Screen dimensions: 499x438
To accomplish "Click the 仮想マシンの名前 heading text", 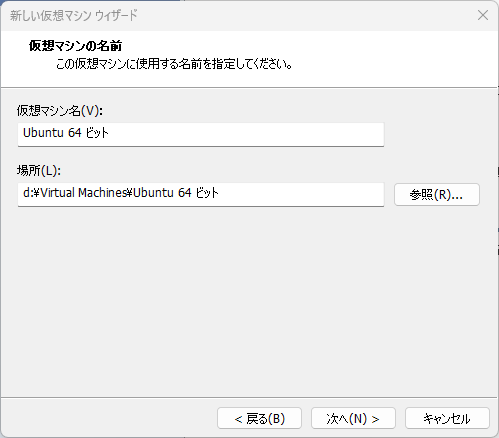I will pyautogui.click(x=76, y=46).
